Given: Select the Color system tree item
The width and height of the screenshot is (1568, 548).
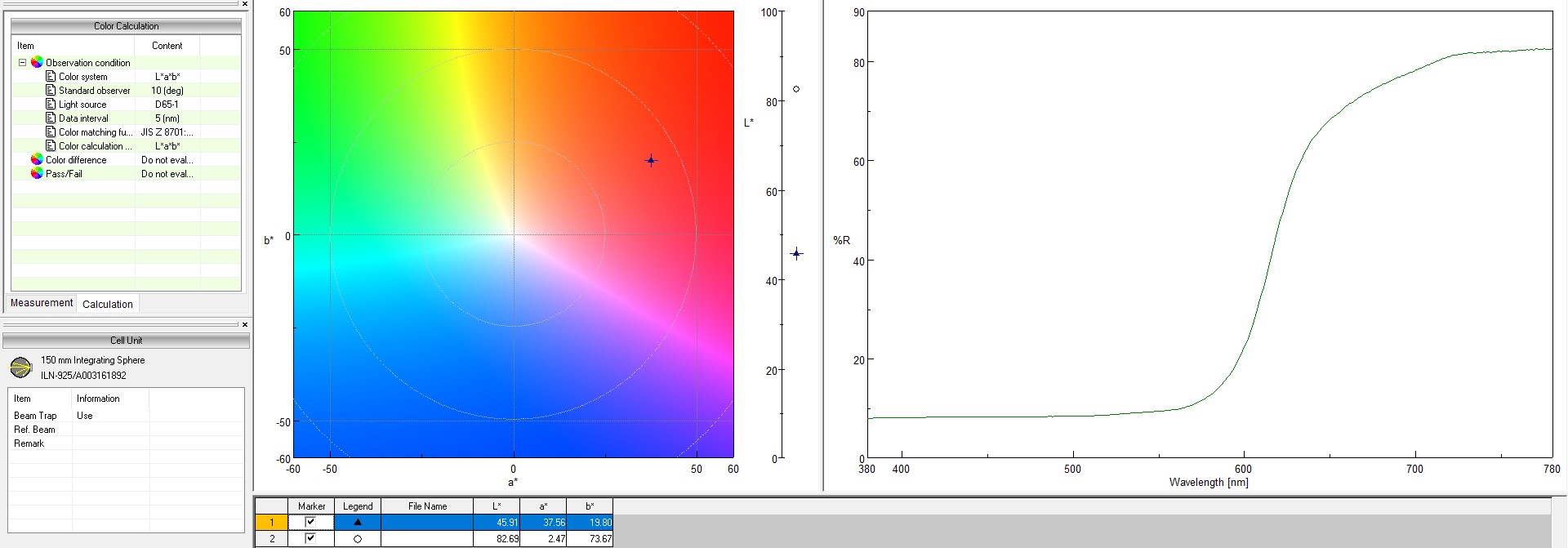Looking at the screenshot, I should coord(82,76).
